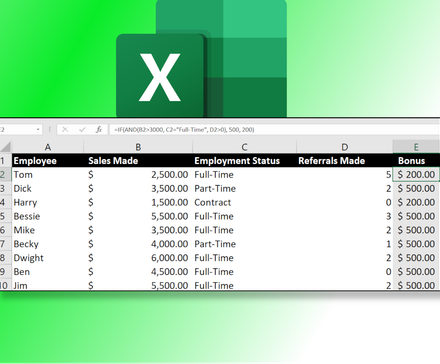
Task: Select the cell containing Becky
Action: (x=48, y=244)
